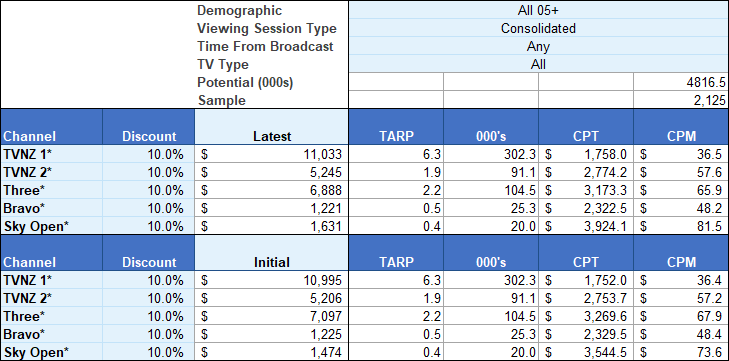The image size is (729, 361).
Task: Select the CPT value 2,329.5
Action: coord(586,334)
